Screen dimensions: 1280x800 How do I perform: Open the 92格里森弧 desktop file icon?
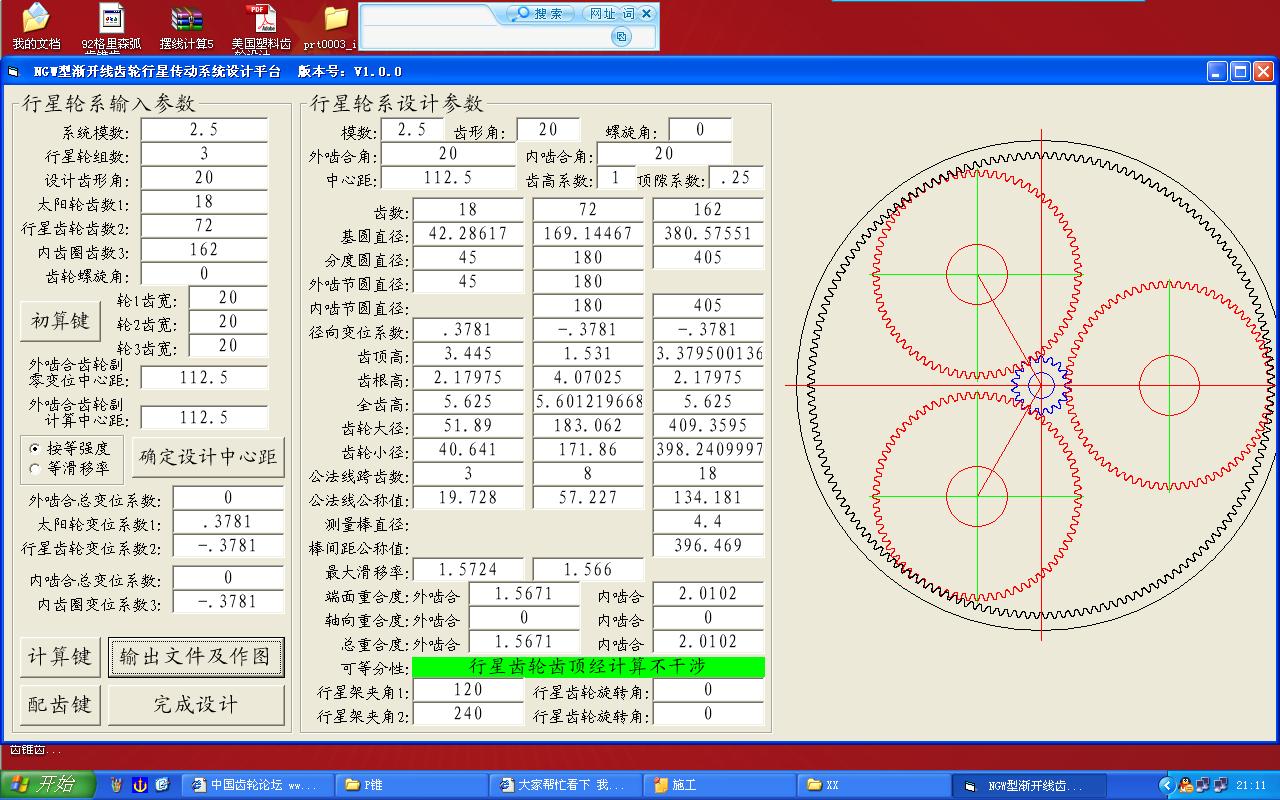coord(111,24)
